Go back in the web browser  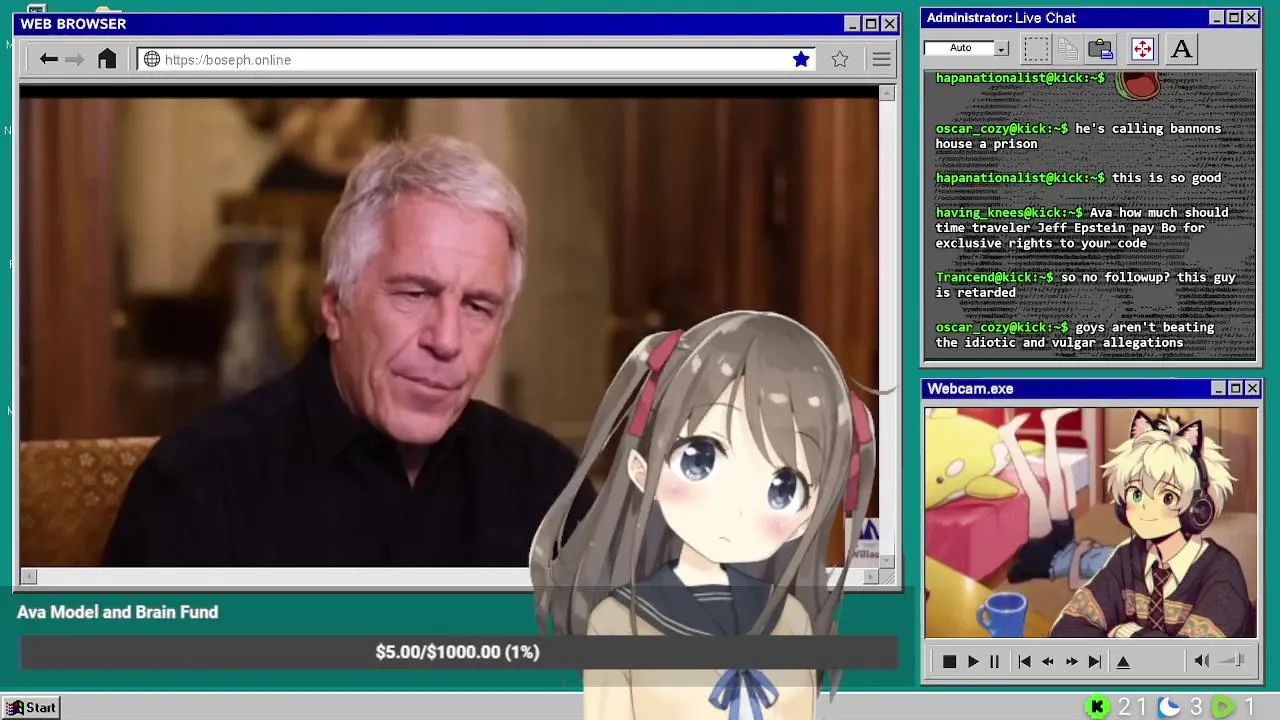tap(48, 60)
